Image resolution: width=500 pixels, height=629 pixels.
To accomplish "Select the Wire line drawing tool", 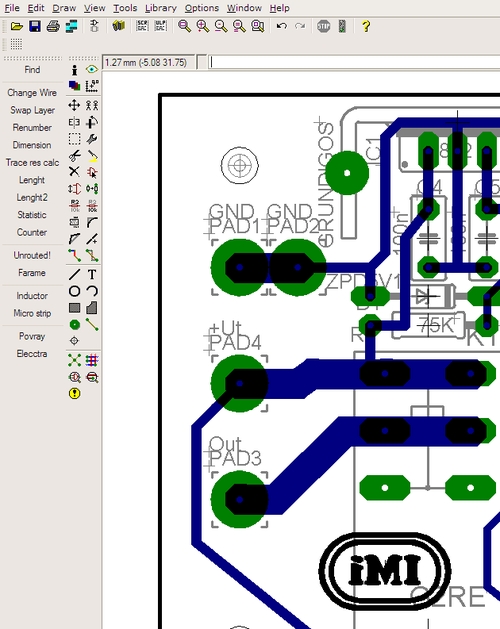I will [x=74, y=274].
